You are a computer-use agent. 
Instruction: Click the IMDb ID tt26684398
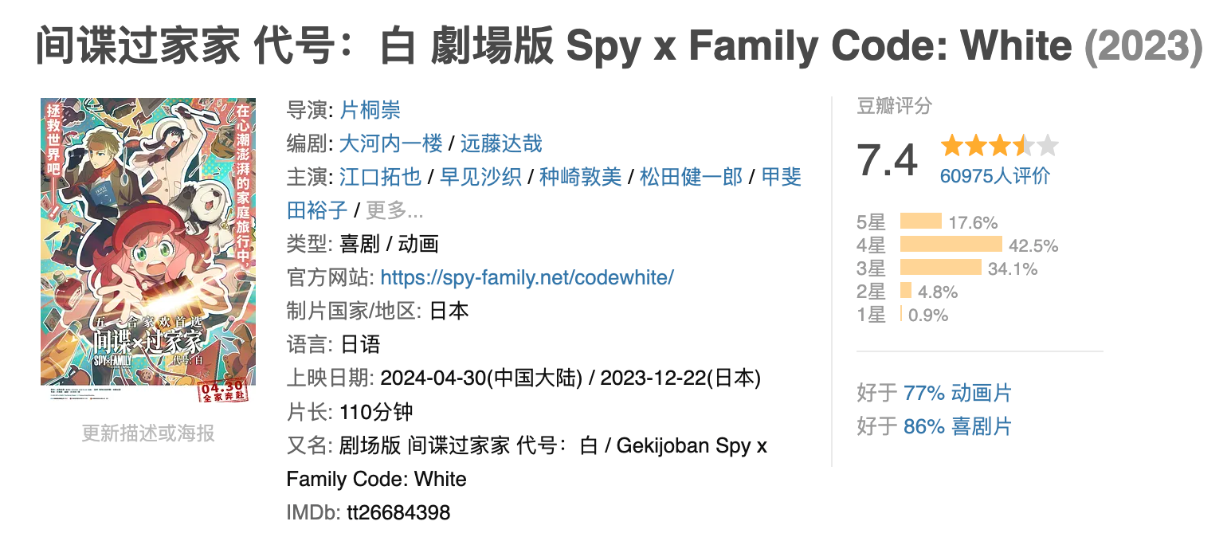(x=398, y=513)
